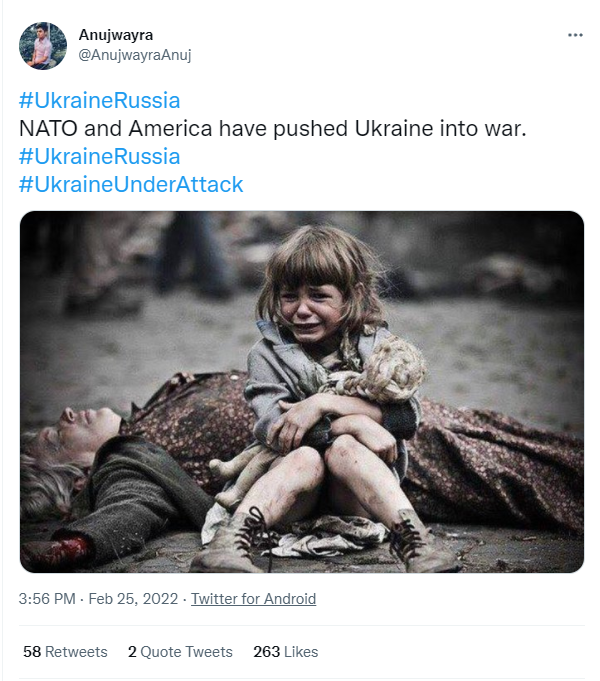The image size is (600, 681).
Task: Click the 3:56 PM timestamp
Action: pyautogui.click(x=47, y=599)
